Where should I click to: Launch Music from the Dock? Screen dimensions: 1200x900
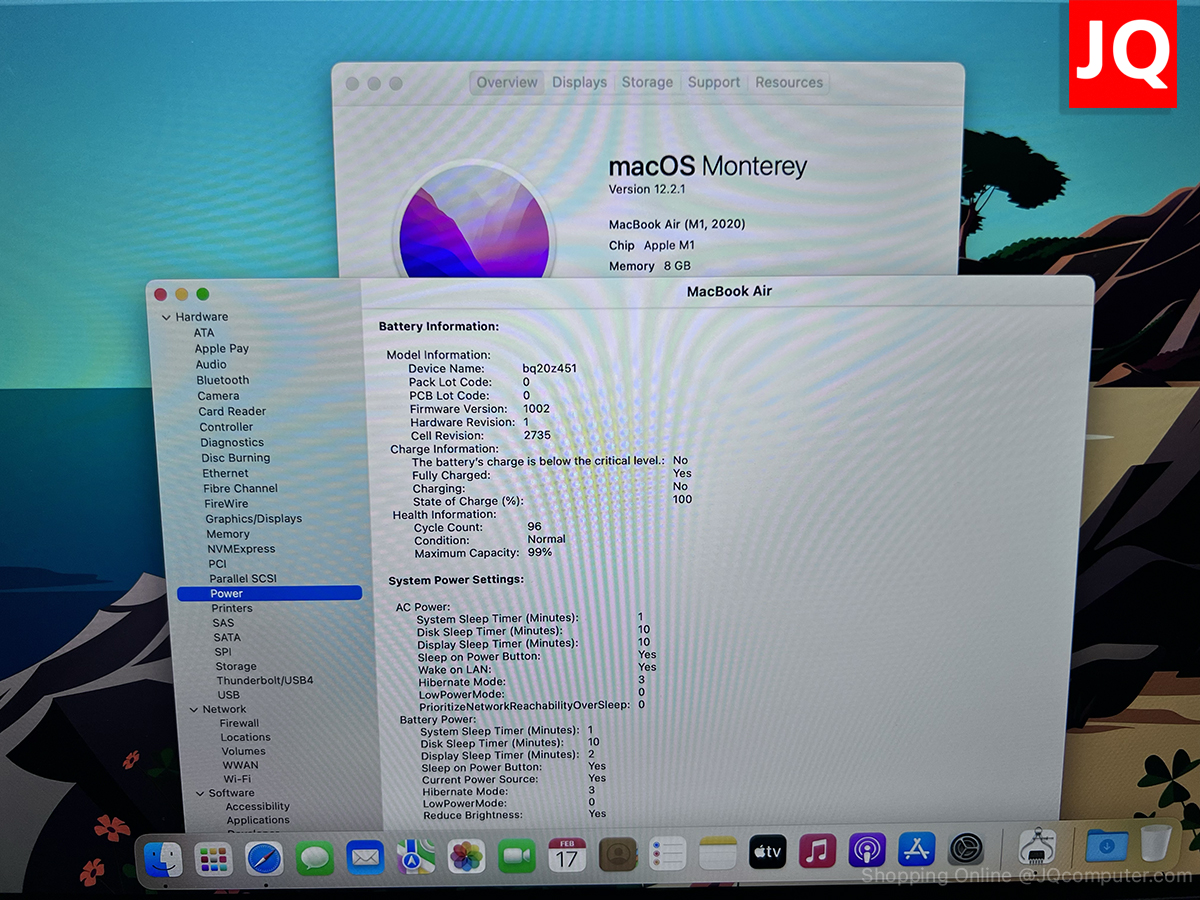[x=818, y=851]
